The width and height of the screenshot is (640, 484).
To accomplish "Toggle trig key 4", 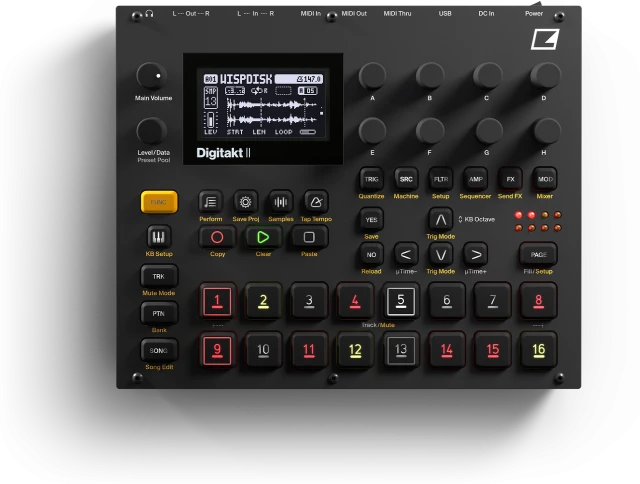I will [x=355, y=301].
